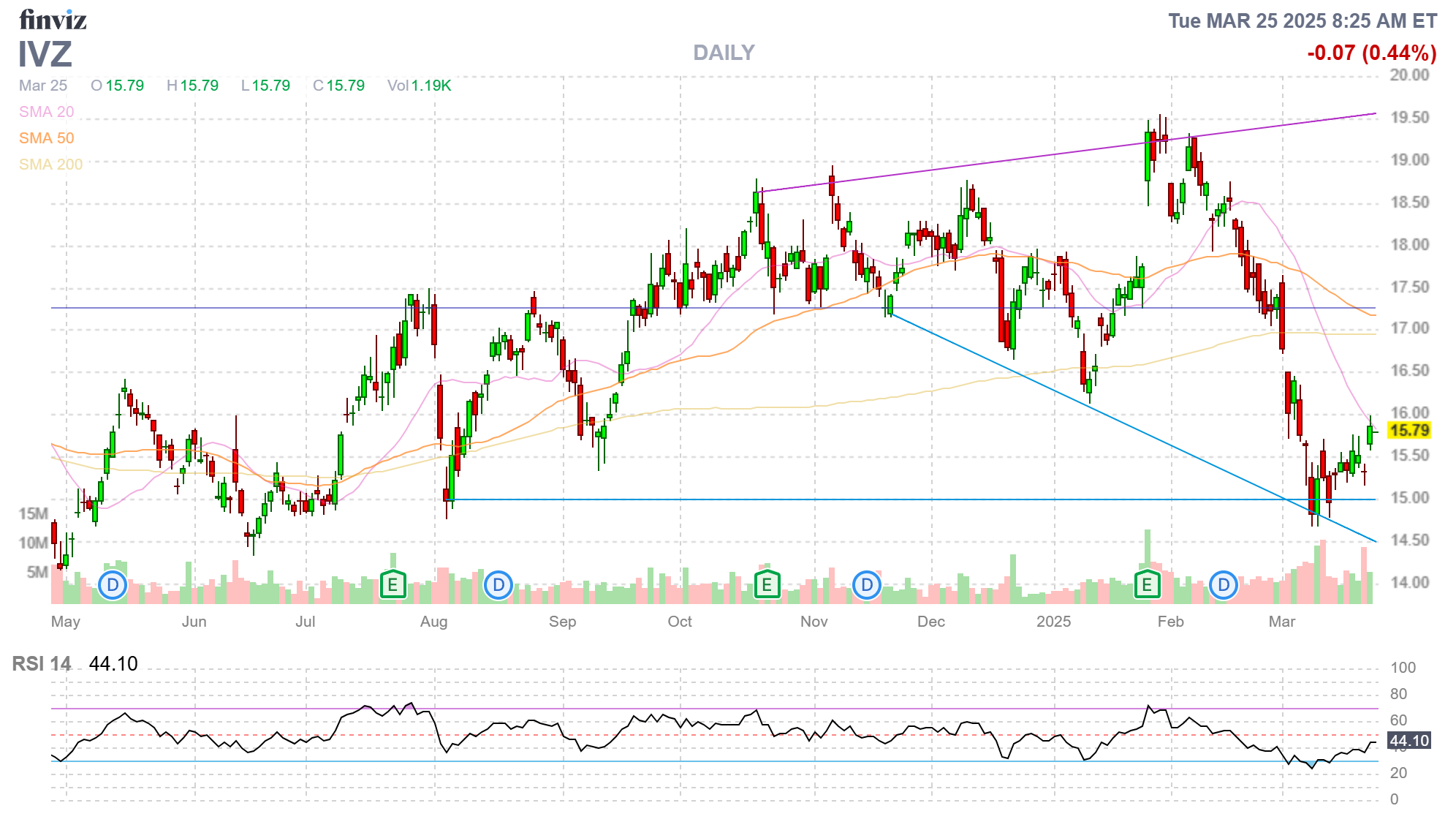The height and width of the screenshot is (822, 1456).
Task: Click the dividend marker near May
Action: [113, 585]
